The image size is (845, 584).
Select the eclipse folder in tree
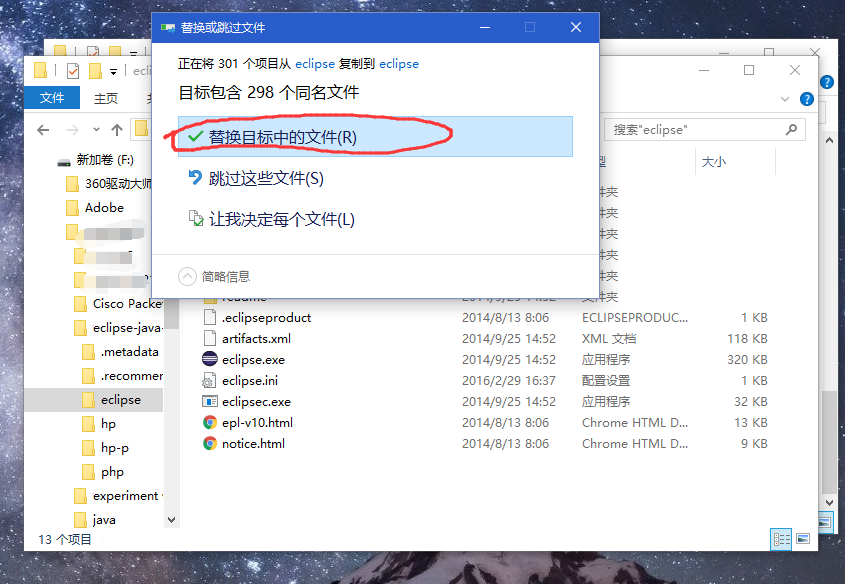(111, 400)
